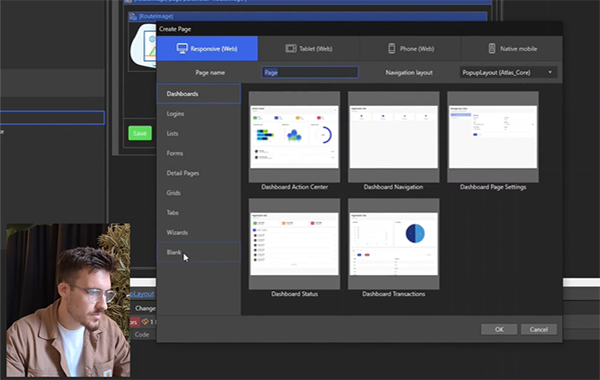
Task: Select the Tabs template category
Action: tap(199, 212)
